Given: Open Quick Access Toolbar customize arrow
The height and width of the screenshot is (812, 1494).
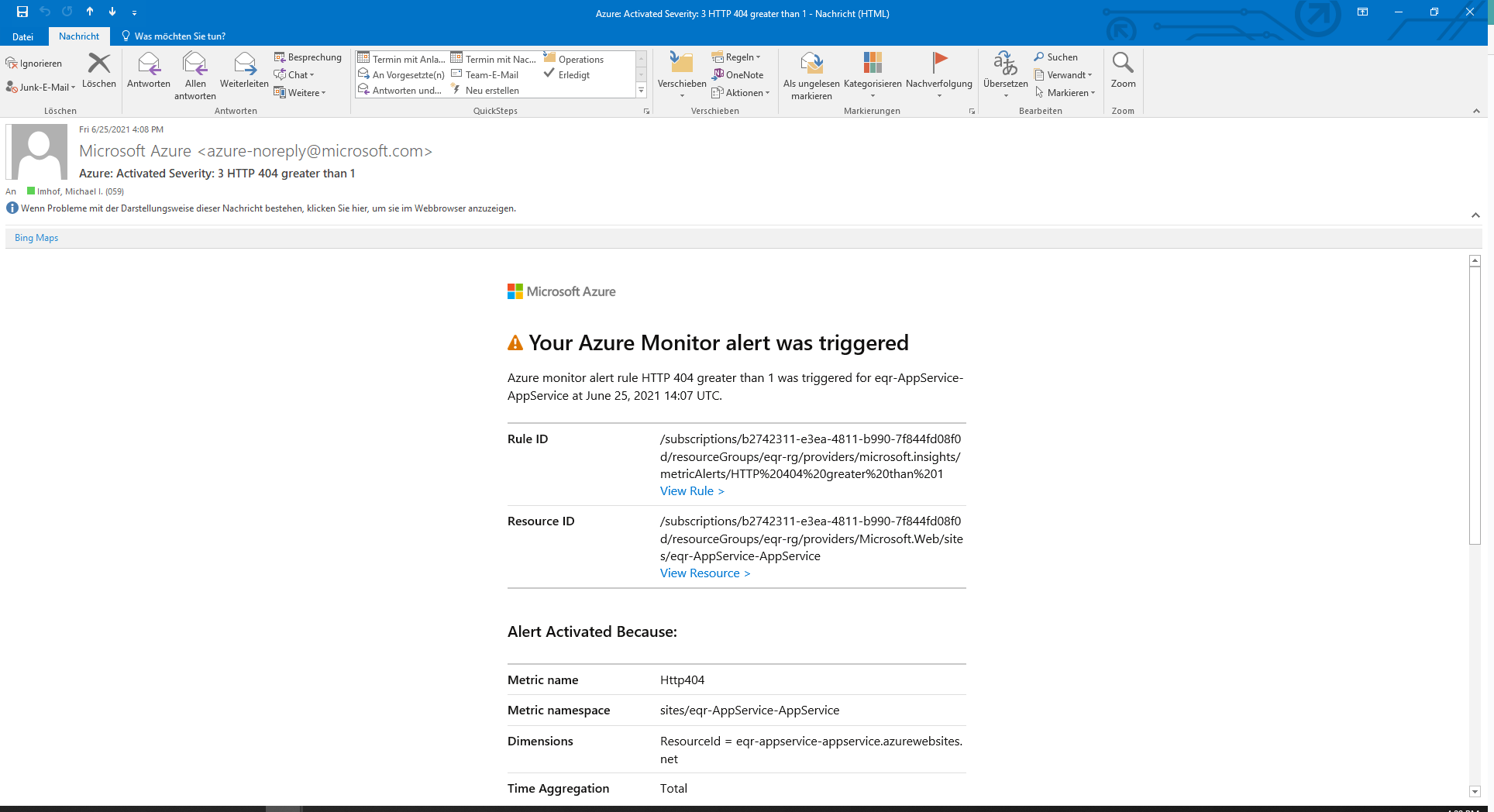Looking at the screenshot, I should coord(134,12).
